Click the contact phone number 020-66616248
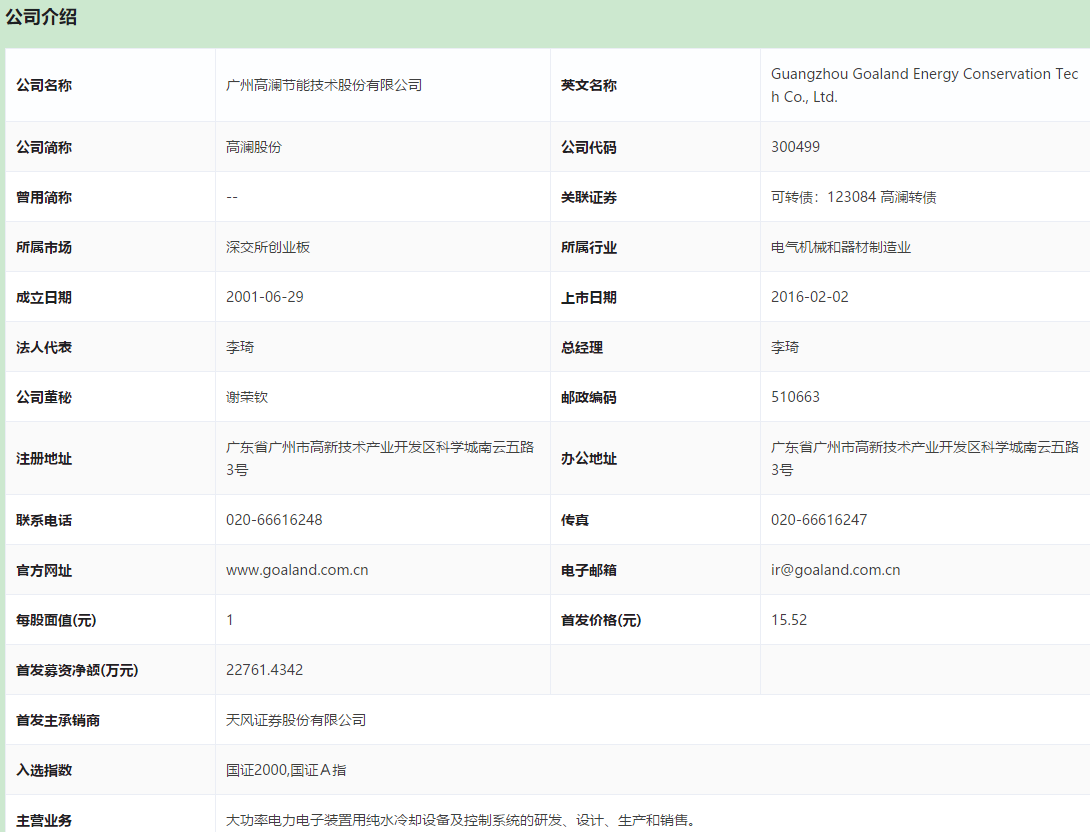 [x=274, y=520]
